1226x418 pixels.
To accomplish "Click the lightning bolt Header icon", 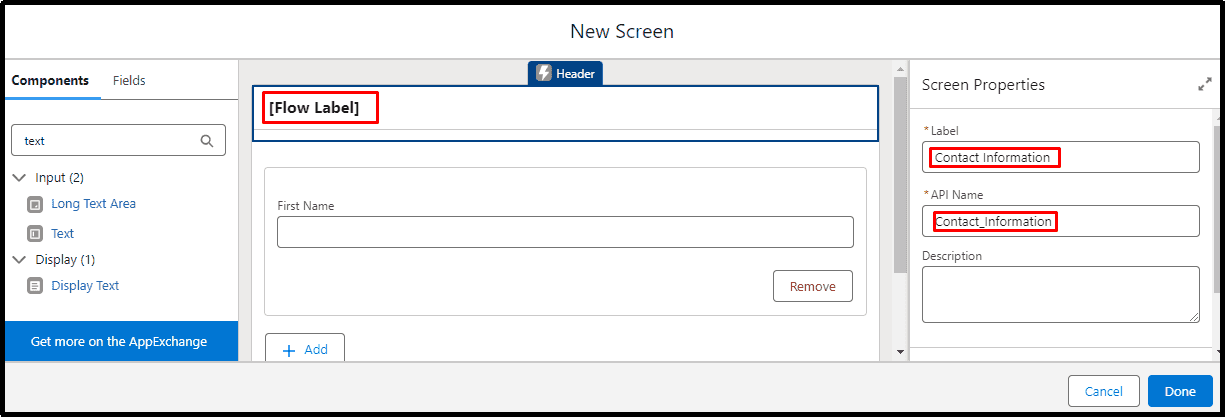I will tap(544, 73).
